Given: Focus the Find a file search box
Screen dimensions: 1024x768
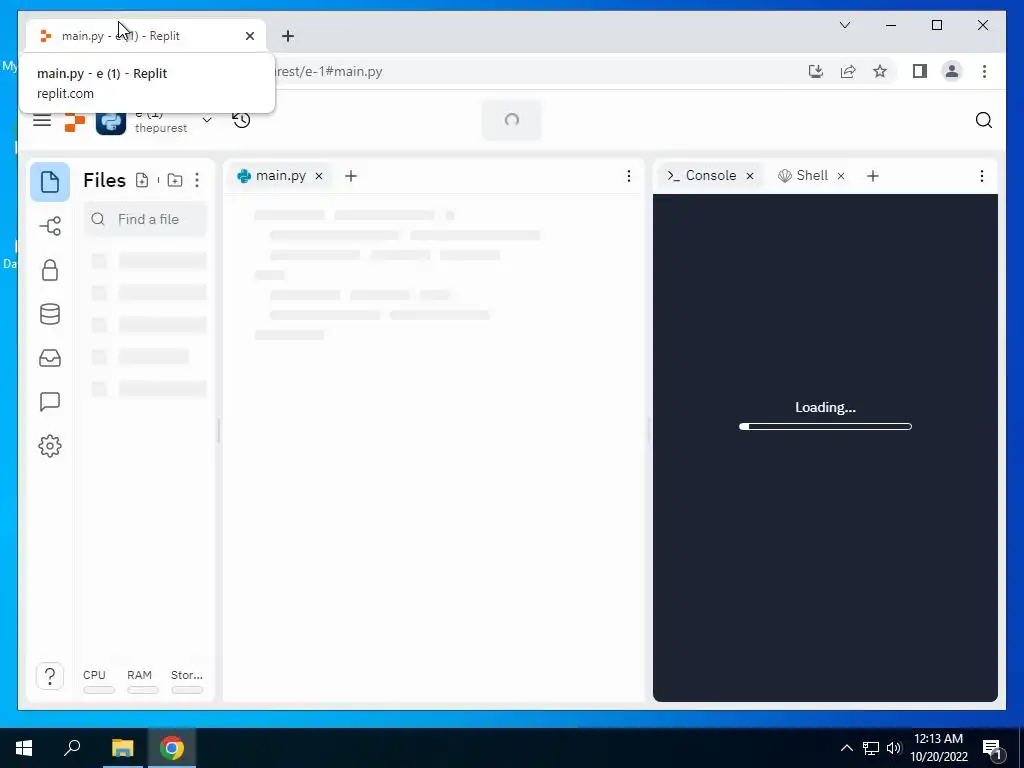Looking at the screenshot, I should point(146,219).
